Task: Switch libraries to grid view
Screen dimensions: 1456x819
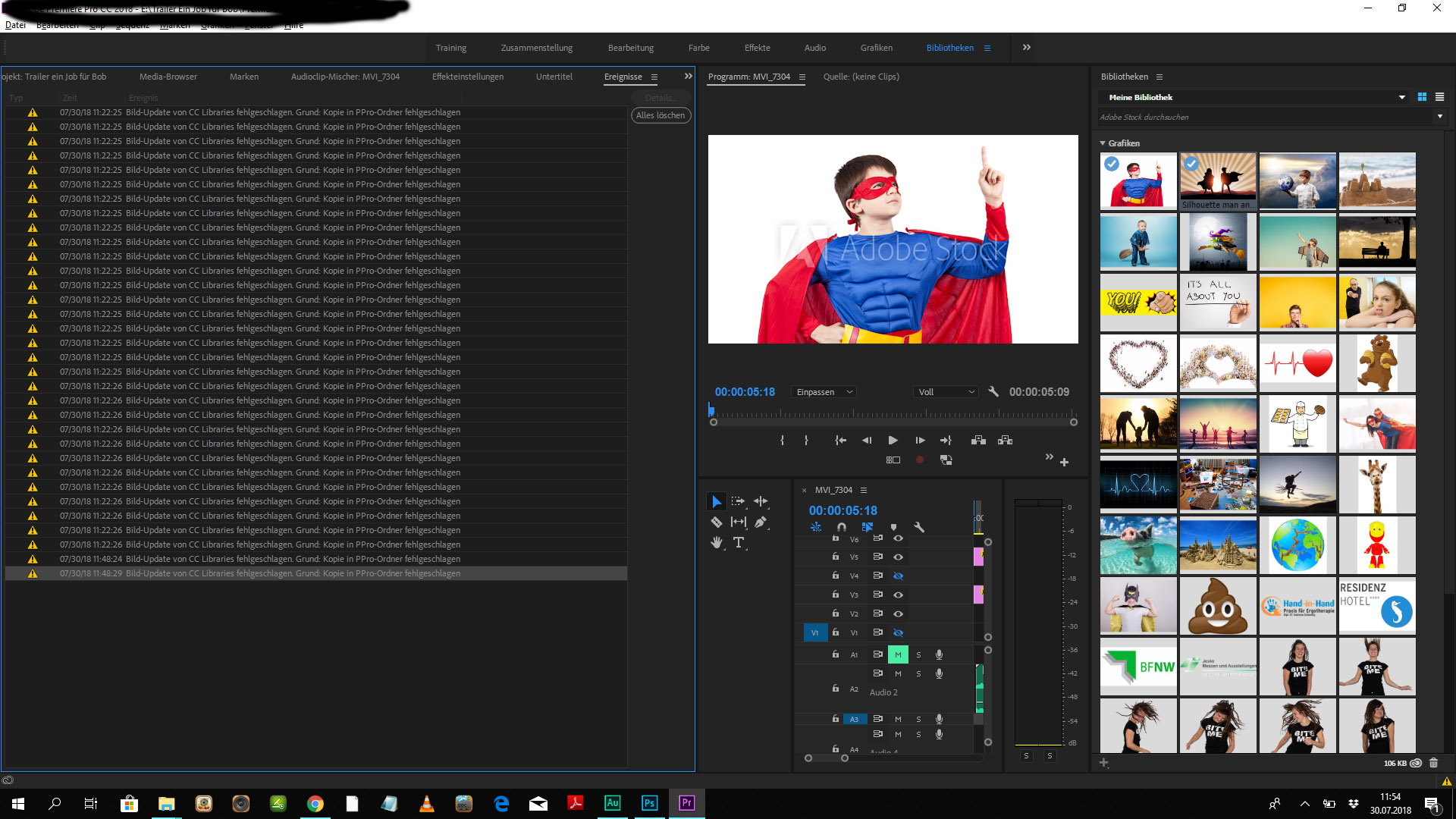Action: tap(1422, 97)
